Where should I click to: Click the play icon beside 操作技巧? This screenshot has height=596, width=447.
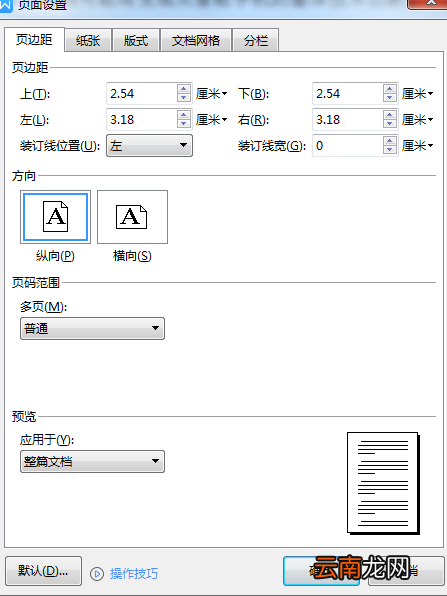[x=97, y=574]
